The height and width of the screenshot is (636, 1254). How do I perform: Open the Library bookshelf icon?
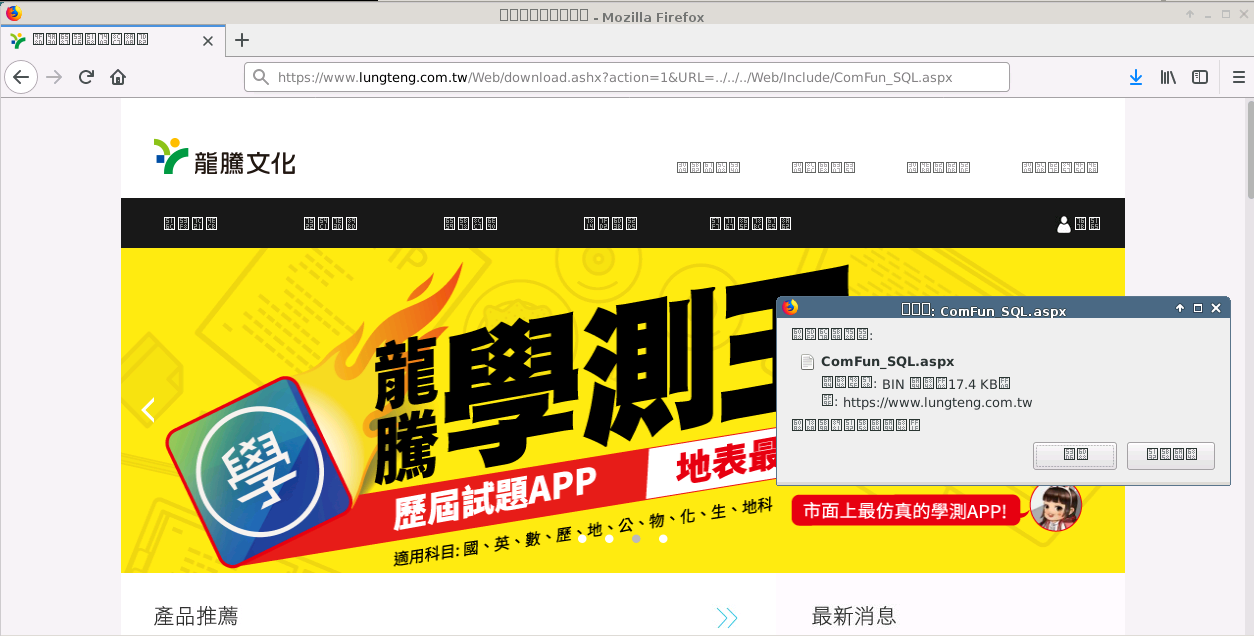point(1168,77)
